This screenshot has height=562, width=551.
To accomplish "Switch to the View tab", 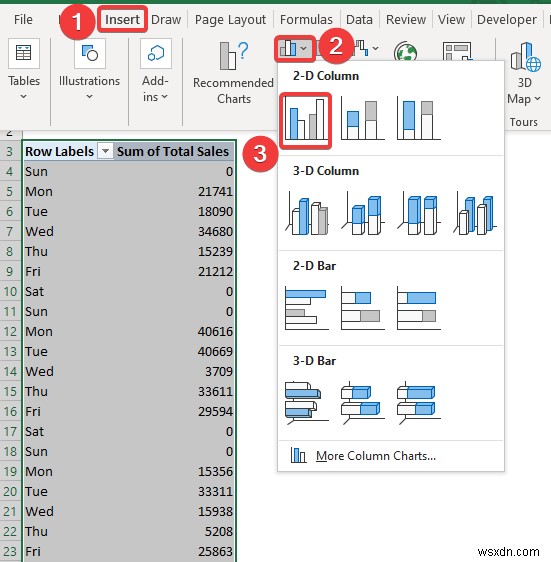I will coord(451,19).
